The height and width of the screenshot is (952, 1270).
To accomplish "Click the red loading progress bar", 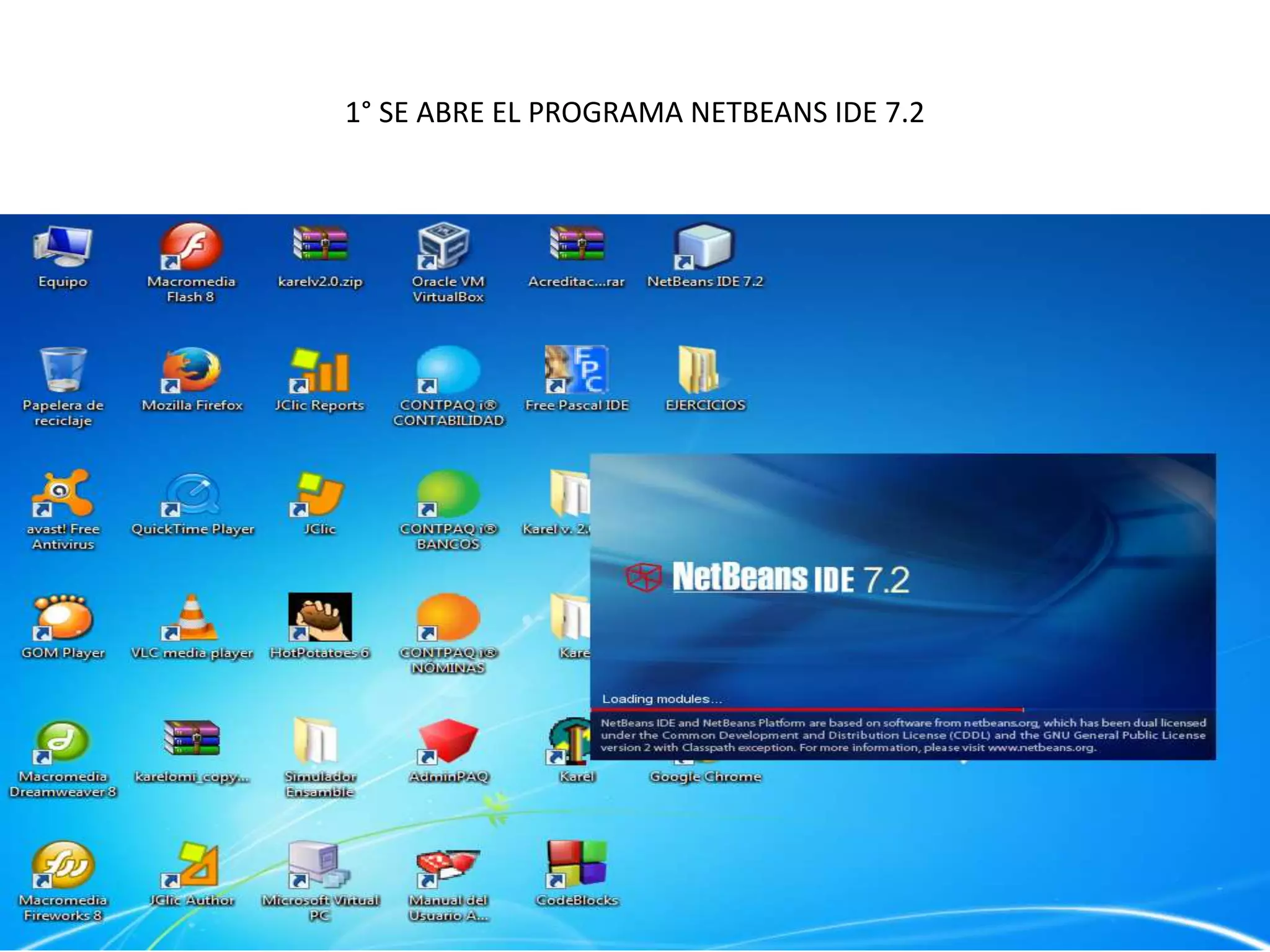I will pyautogui.click(x=806, y=709).
